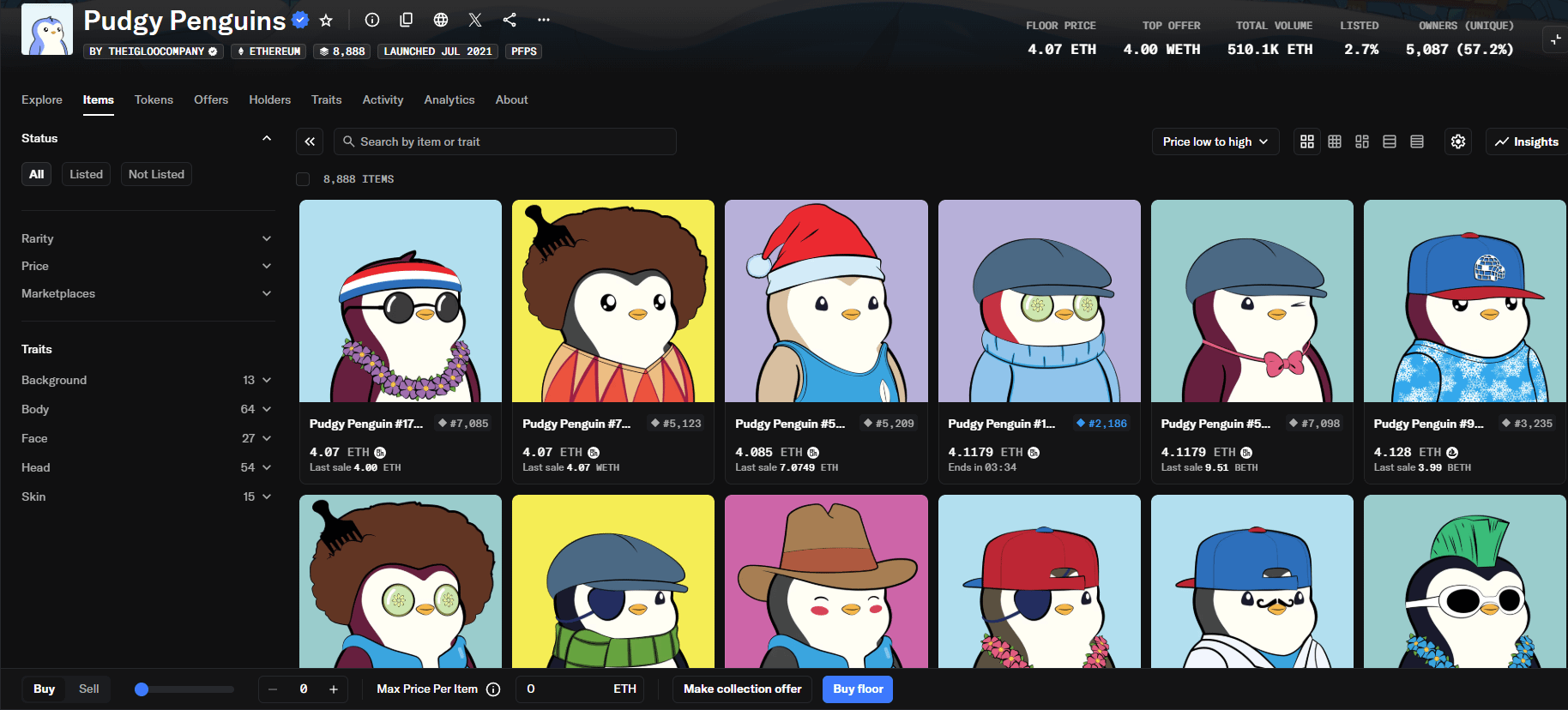
Task: Expand the Rarity filter
Action: pyautogui.click(x=148, y=238)
